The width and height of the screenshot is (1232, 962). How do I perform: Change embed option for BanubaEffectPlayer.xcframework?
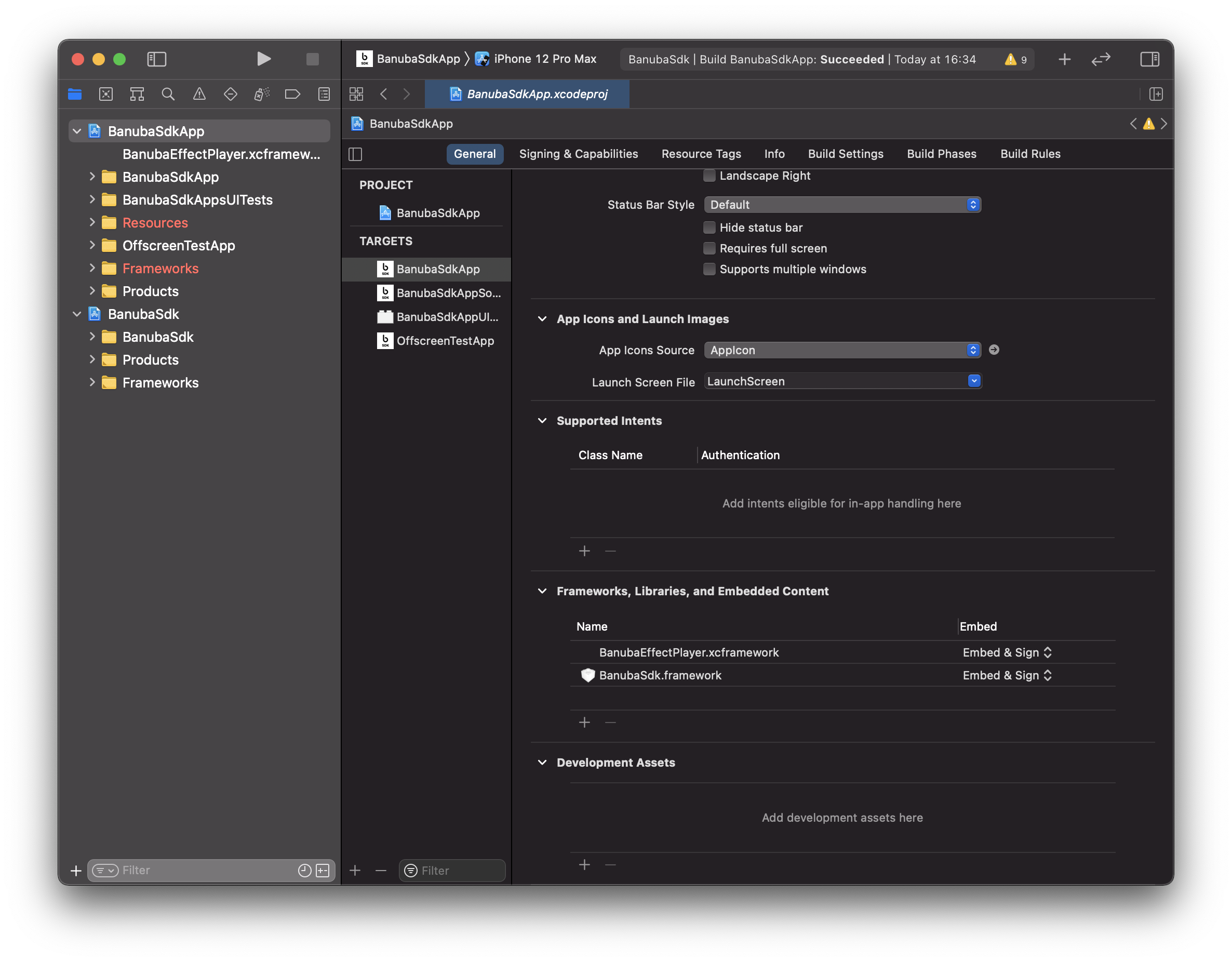1007,652
